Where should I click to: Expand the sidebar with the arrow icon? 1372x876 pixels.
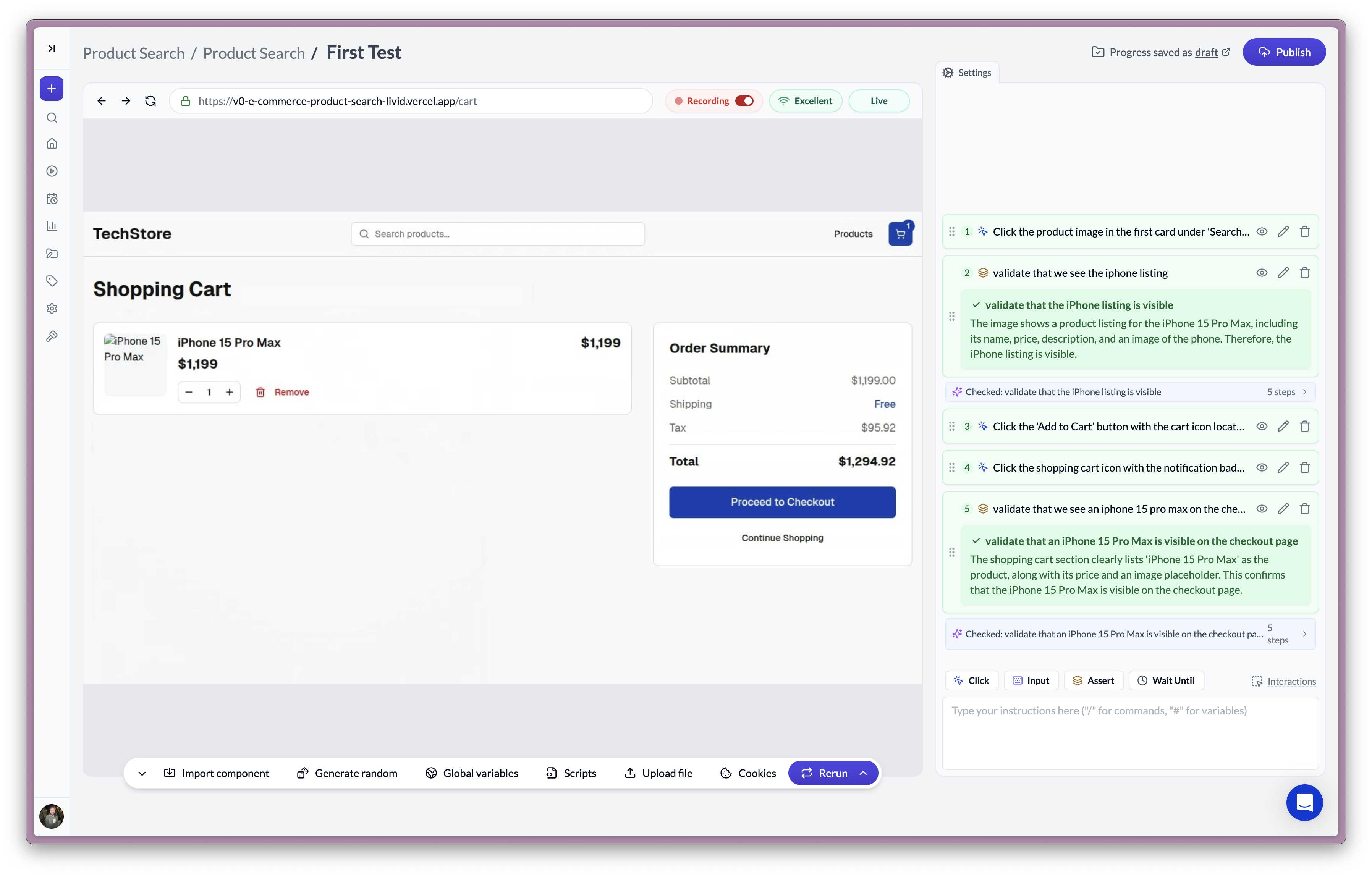pyautogui.click(x=51, y=48)
